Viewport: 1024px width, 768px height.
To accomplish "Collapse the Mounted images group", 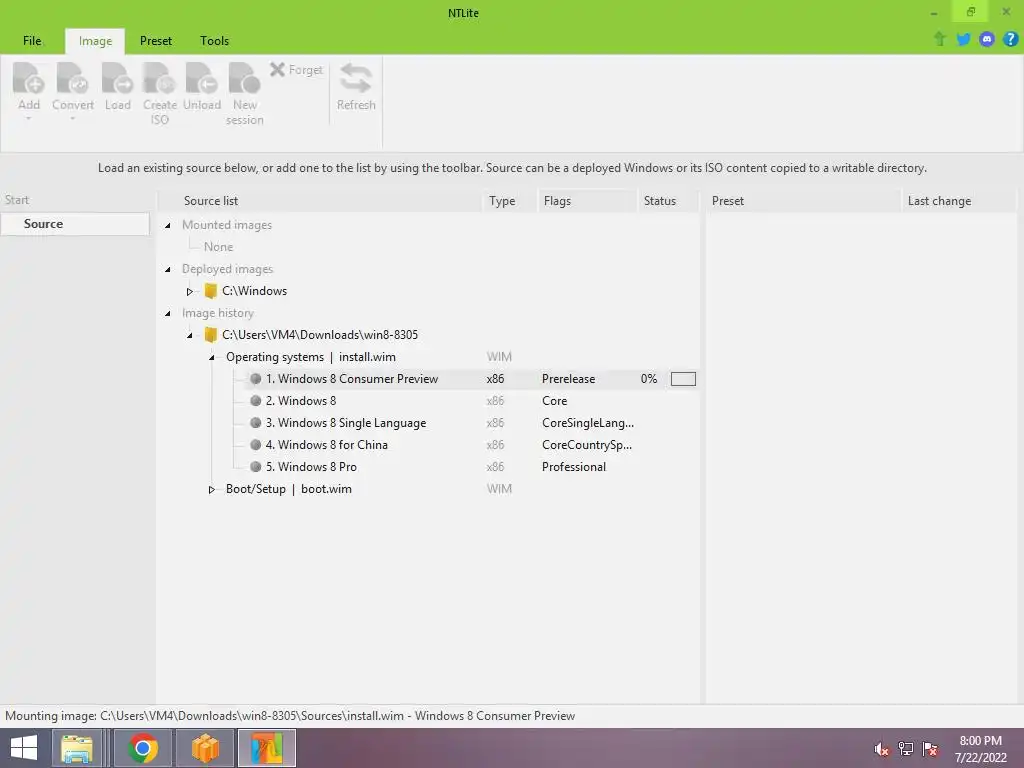I will point(168,225).
